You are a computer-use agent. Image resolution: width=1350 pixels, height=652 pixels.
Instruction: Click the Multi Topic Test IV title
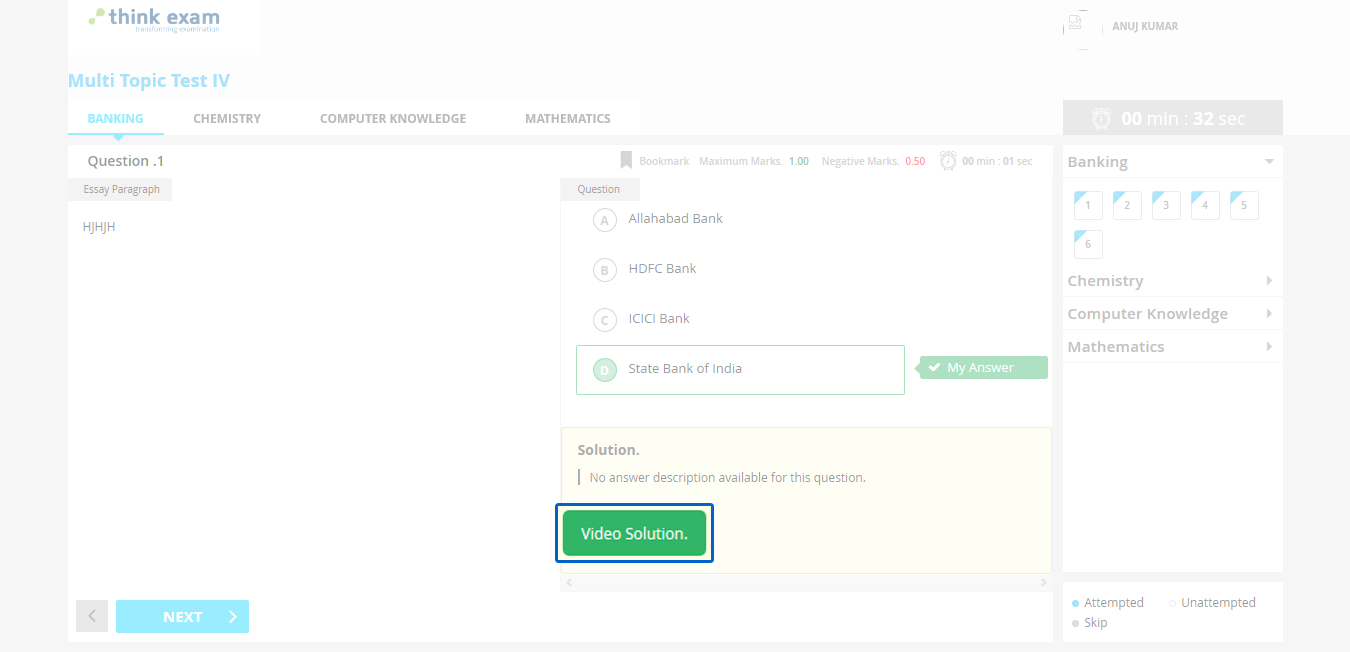149,81
